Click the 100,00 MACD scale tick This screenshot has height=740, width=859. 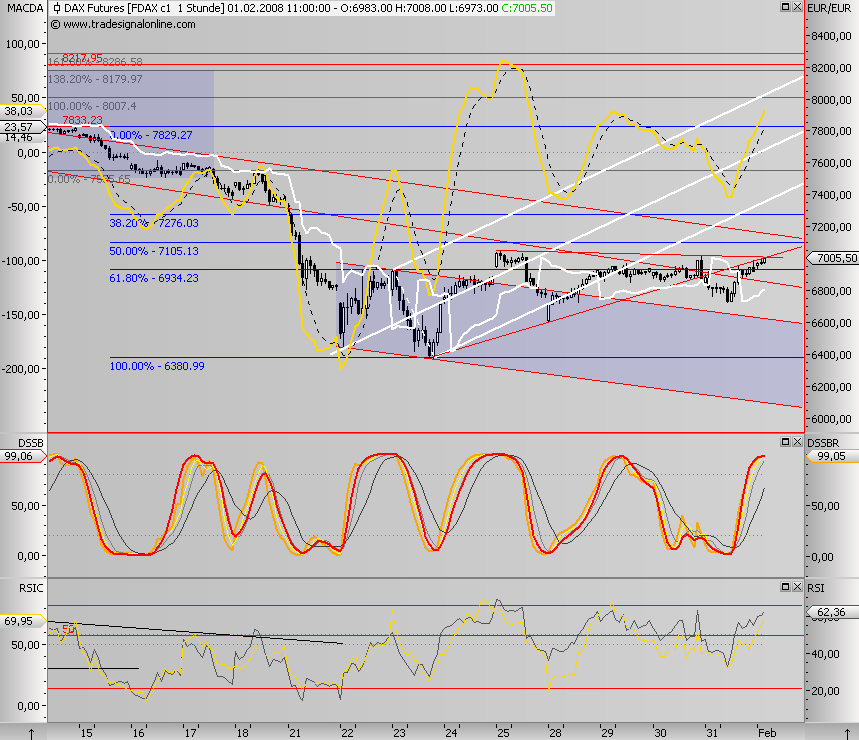[x=22, y=44]
